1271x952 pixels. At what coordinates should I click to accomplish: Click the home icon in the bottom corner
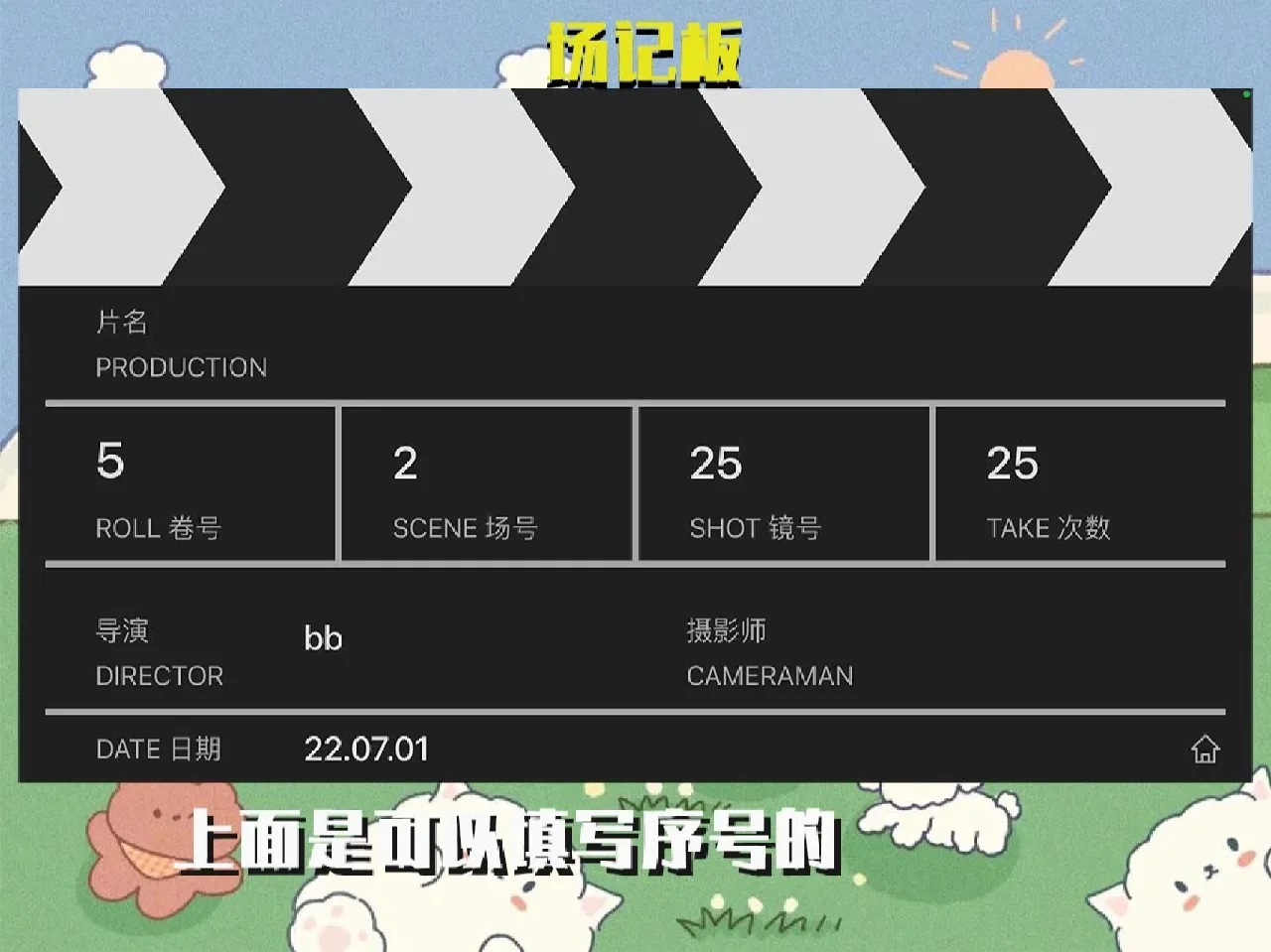(x=1206, y=750)
